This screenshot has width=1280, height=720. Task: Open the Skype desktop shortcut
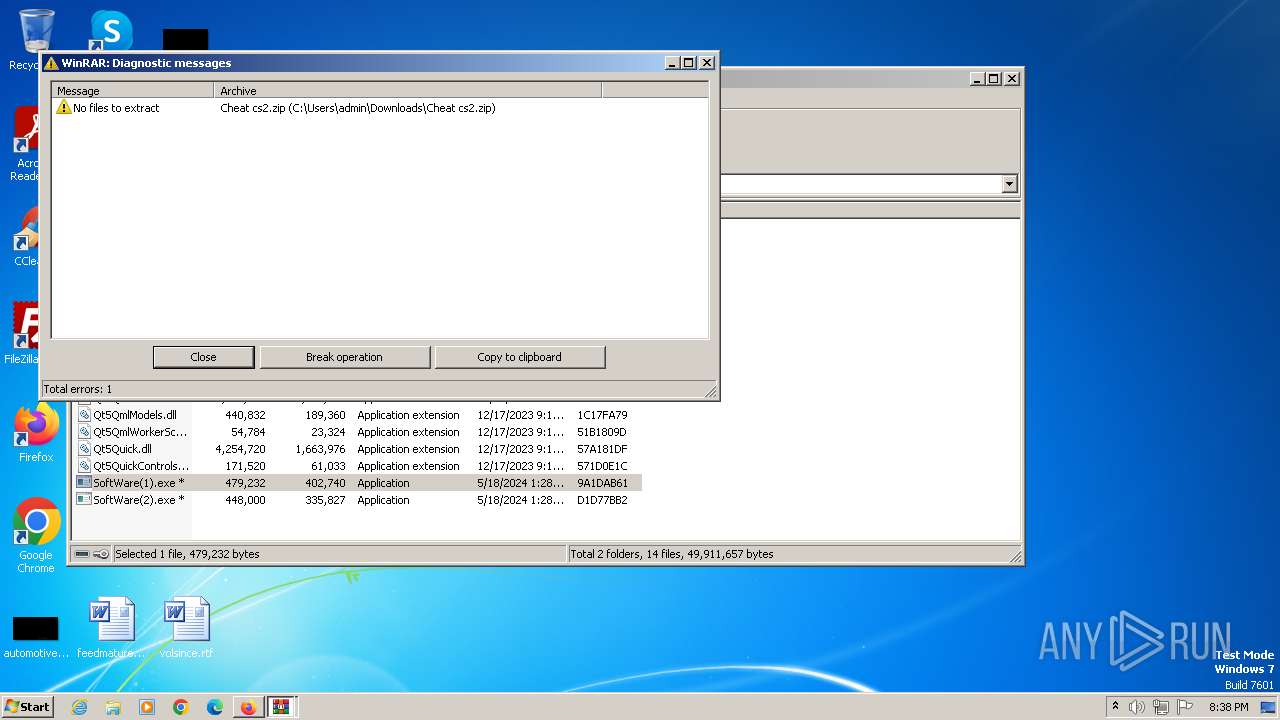(x=111, y=30)
